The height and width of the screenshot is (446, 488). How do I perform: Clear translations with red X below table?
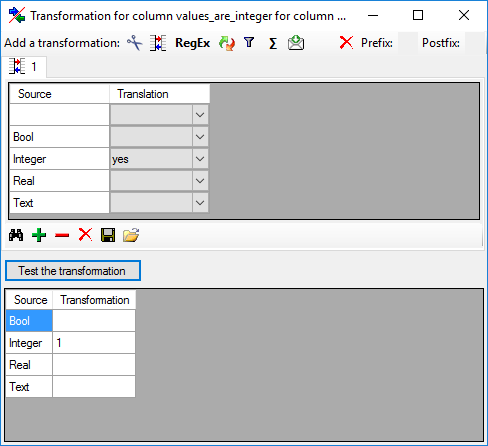[85, 235]
